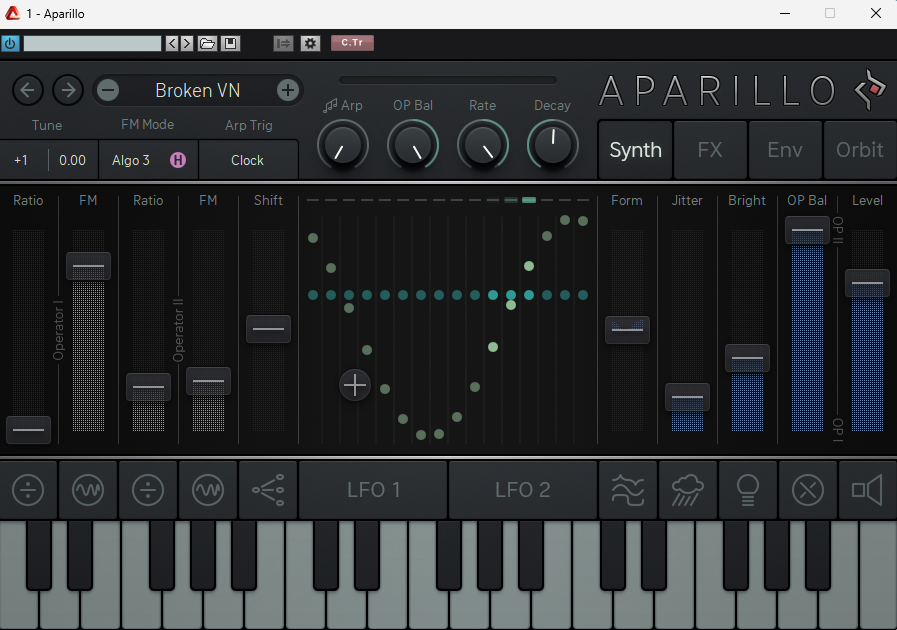897x630 pixels.
Task: Open Operator II ratio divide icon
Action: [148, 490]
